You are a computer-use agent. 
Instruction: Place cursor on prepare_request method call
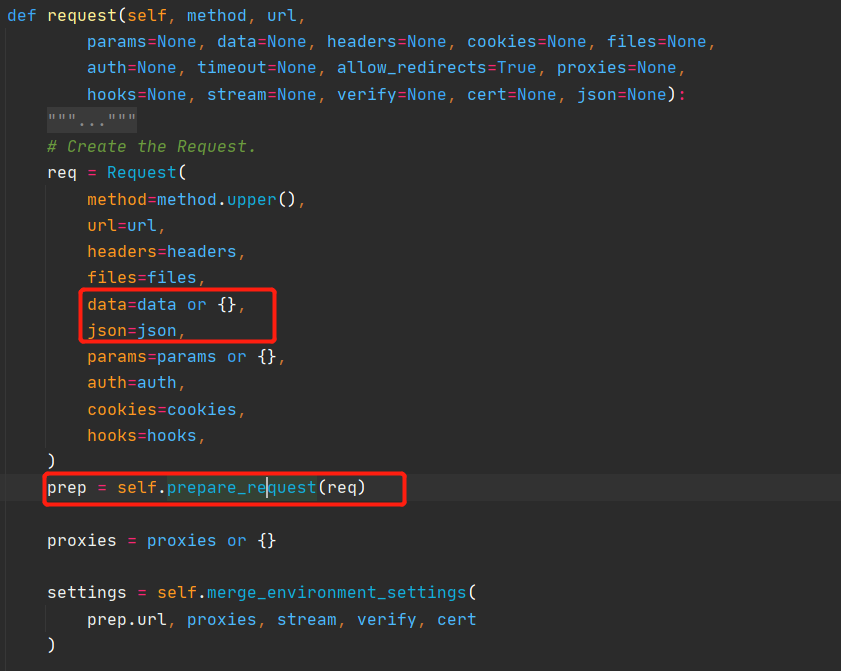(x=241, y=488)
